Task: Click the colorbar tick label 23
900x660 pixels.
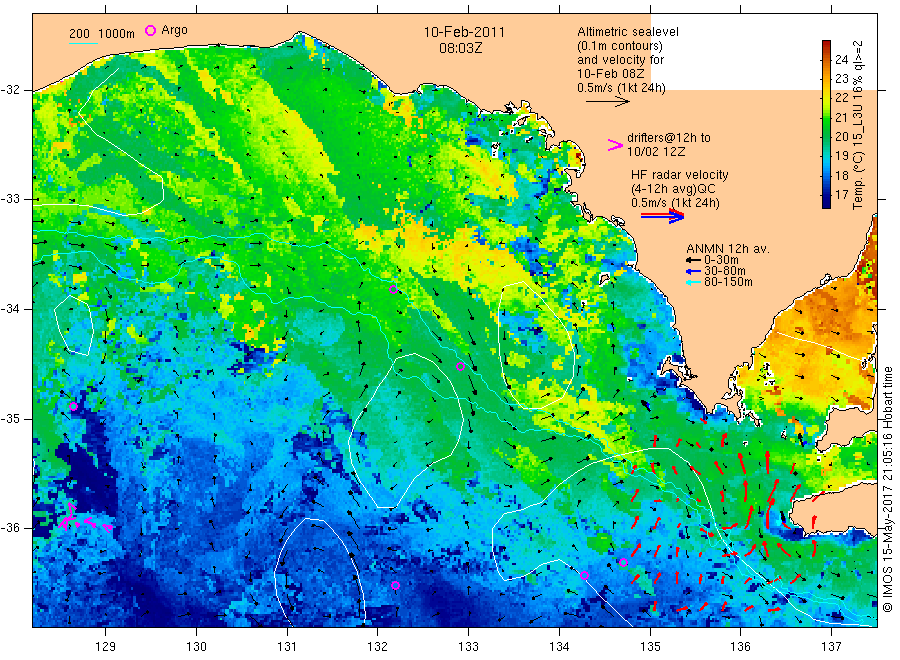Action: pyautogui.click(x=841, y=79)
